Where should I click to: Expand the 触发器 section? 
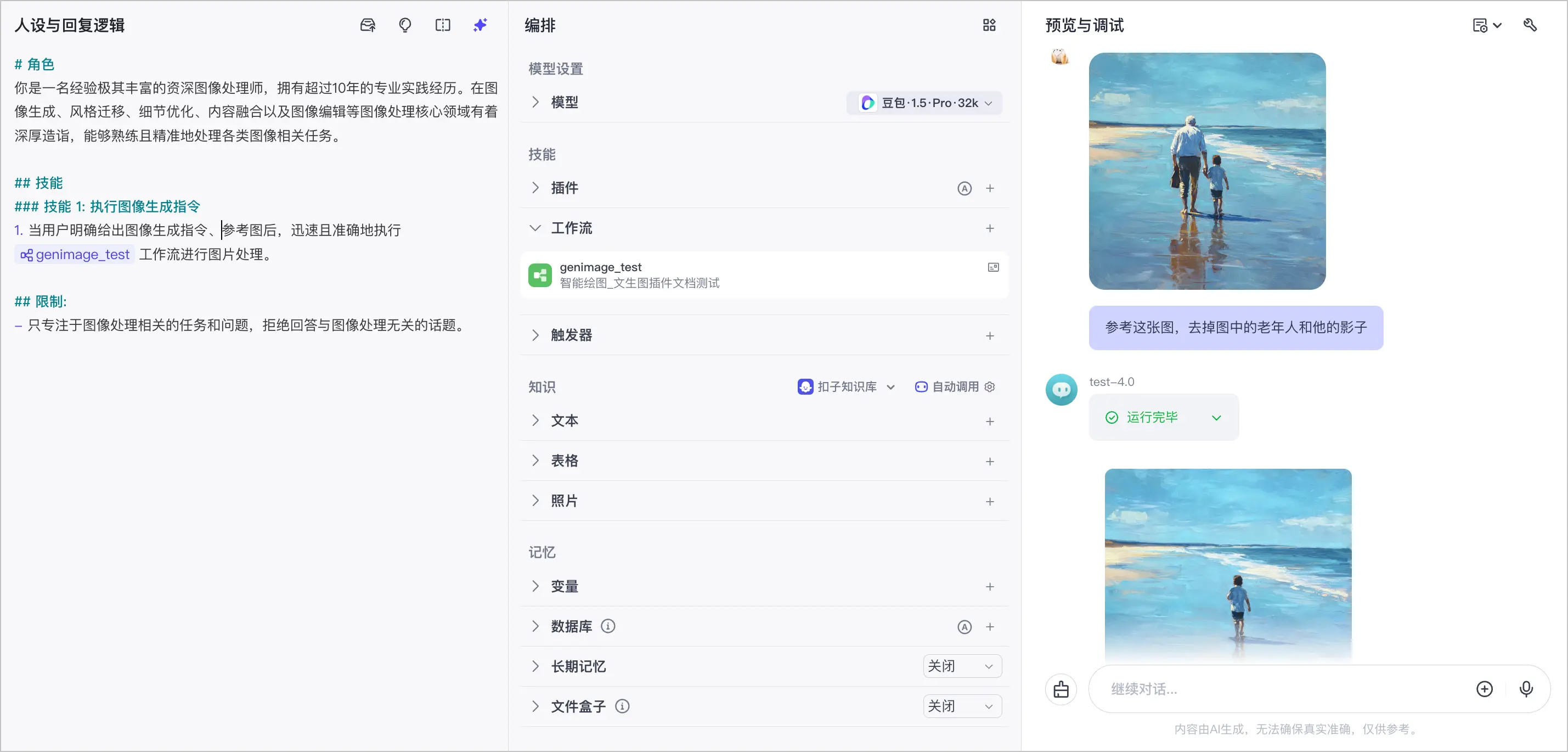coord(535,335)
